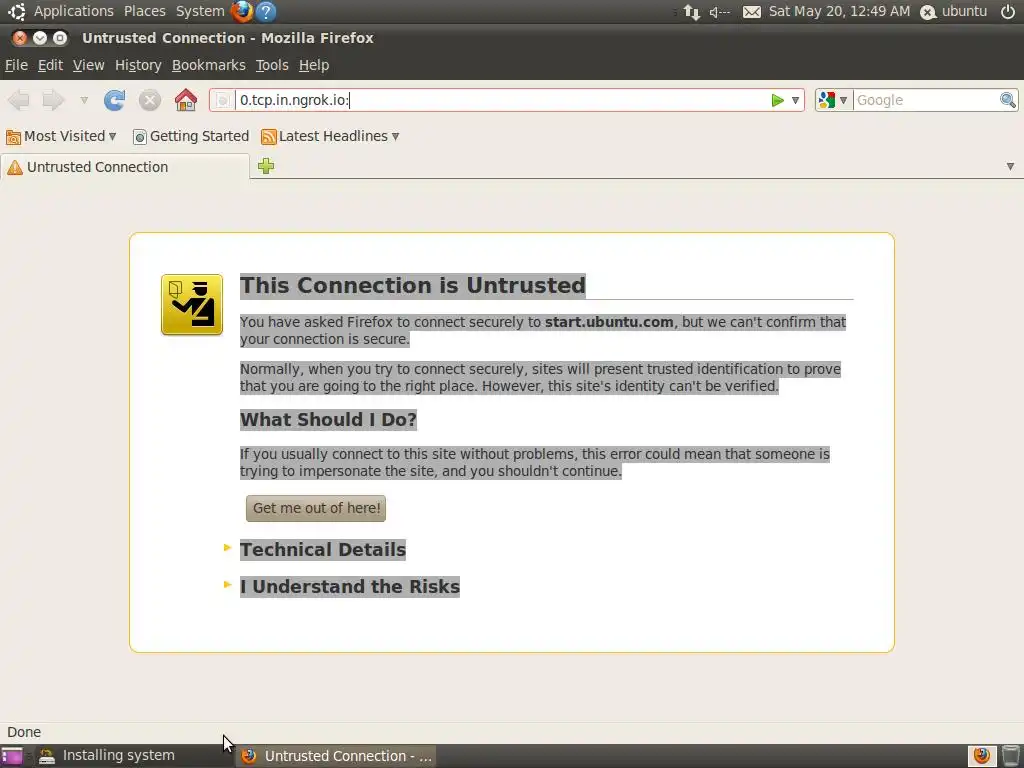This screenshot has width=1024, height=768.
Task: Launch Firefox from the top panel icon
Action: [x=242, y=11]
